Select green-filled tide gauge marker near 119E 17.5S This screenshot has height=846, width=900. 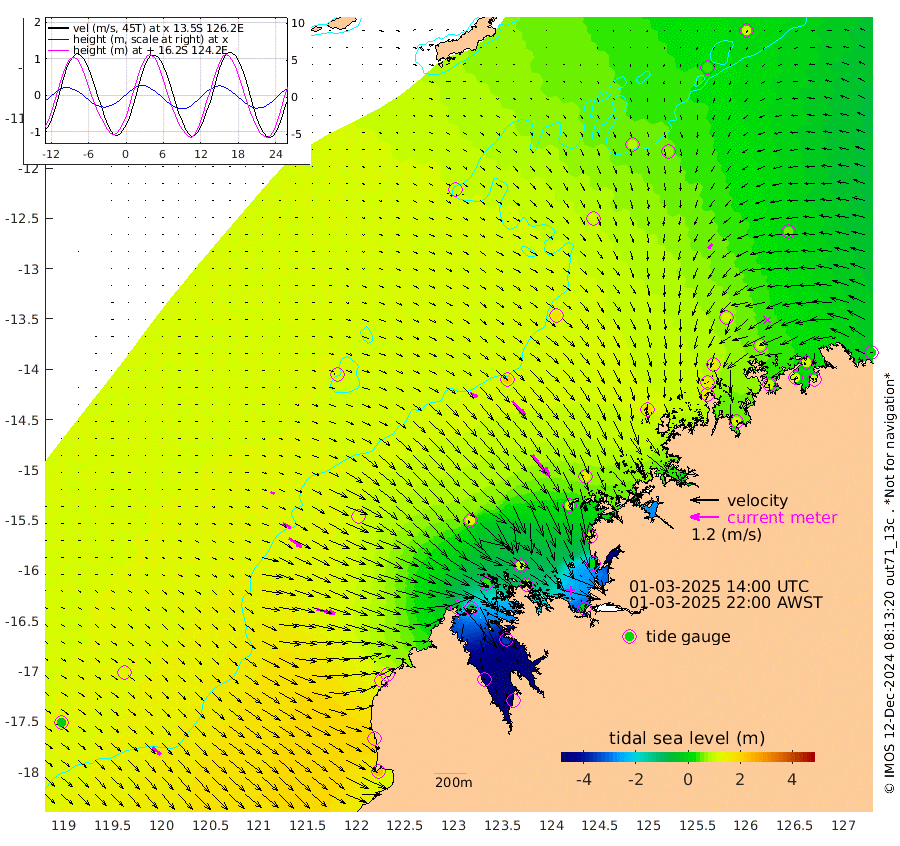[x=61, y=722]
